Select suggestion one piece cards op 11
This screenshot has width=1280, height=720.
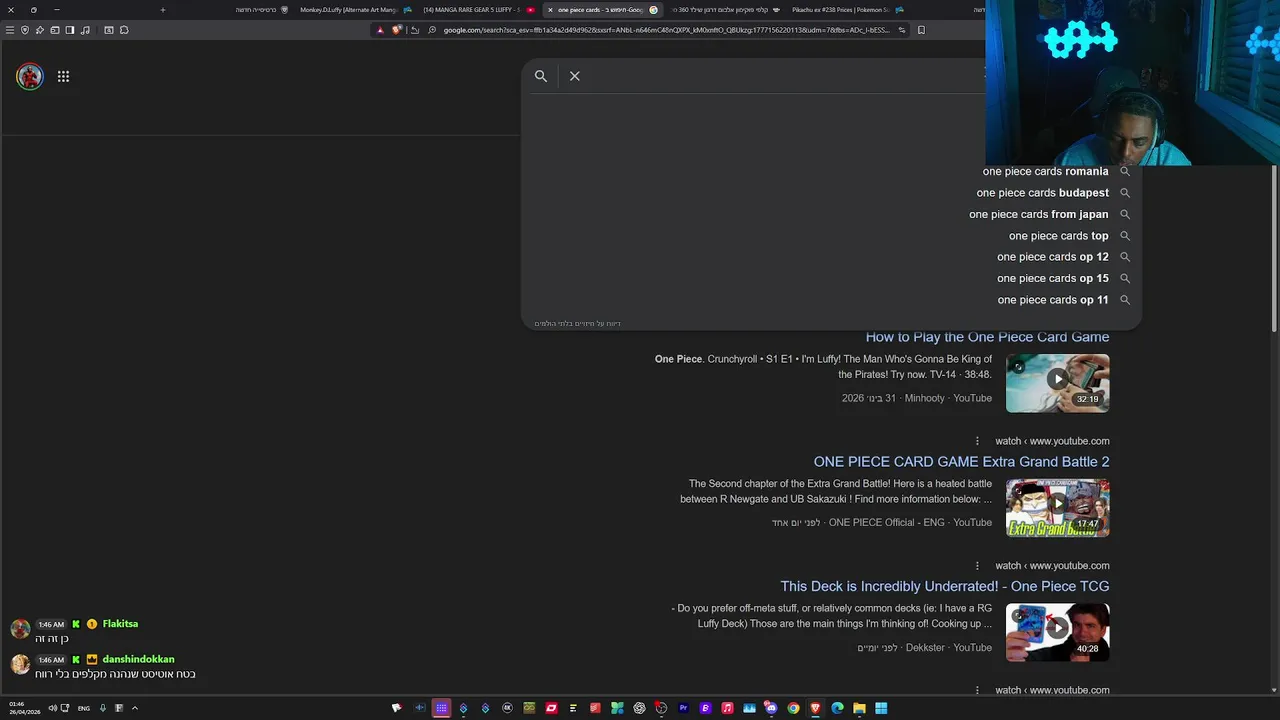pos(1052,300)
